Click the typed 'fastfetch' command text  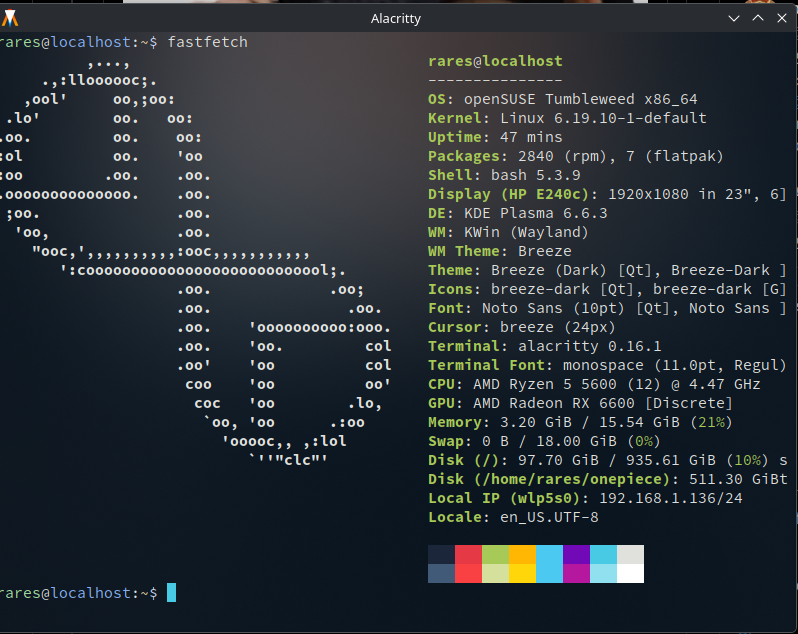click(208, 42)
